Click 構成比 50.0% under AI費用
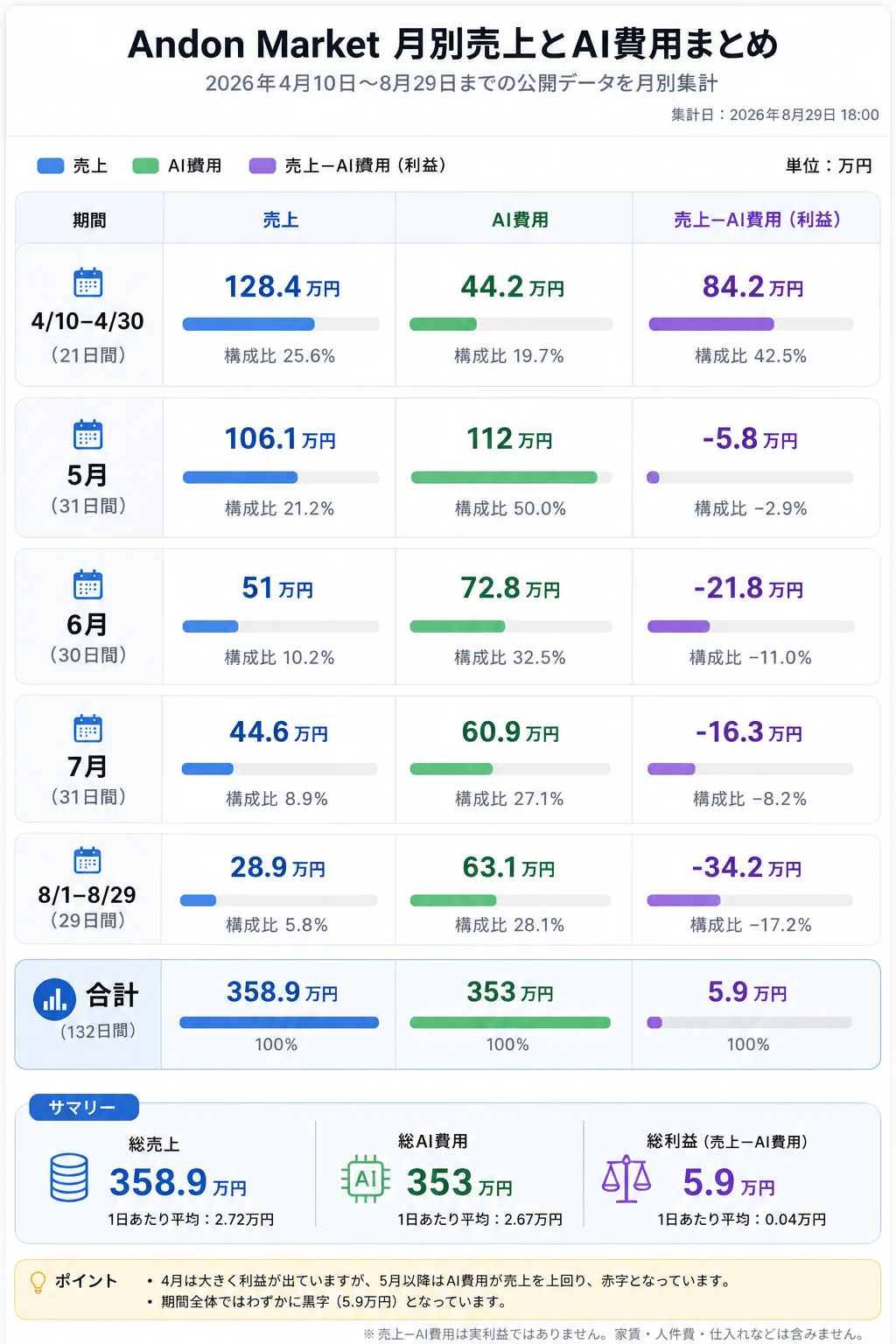 pos(510,508)
